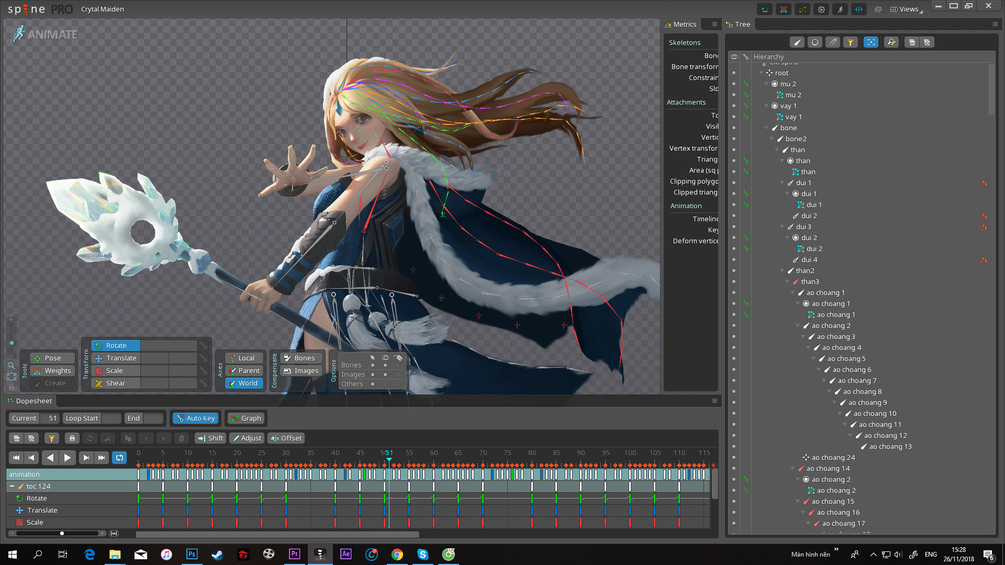Click the dopesheet lock icon
Screen dimensions: 1005x565
pyautogui.click(x=72, y=438)
